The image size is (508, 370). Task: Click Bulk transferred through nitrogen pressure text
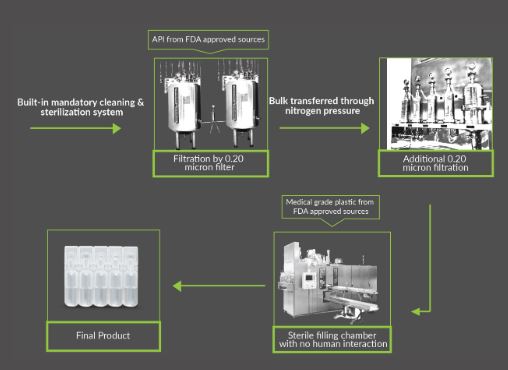[x=322, y=106]
